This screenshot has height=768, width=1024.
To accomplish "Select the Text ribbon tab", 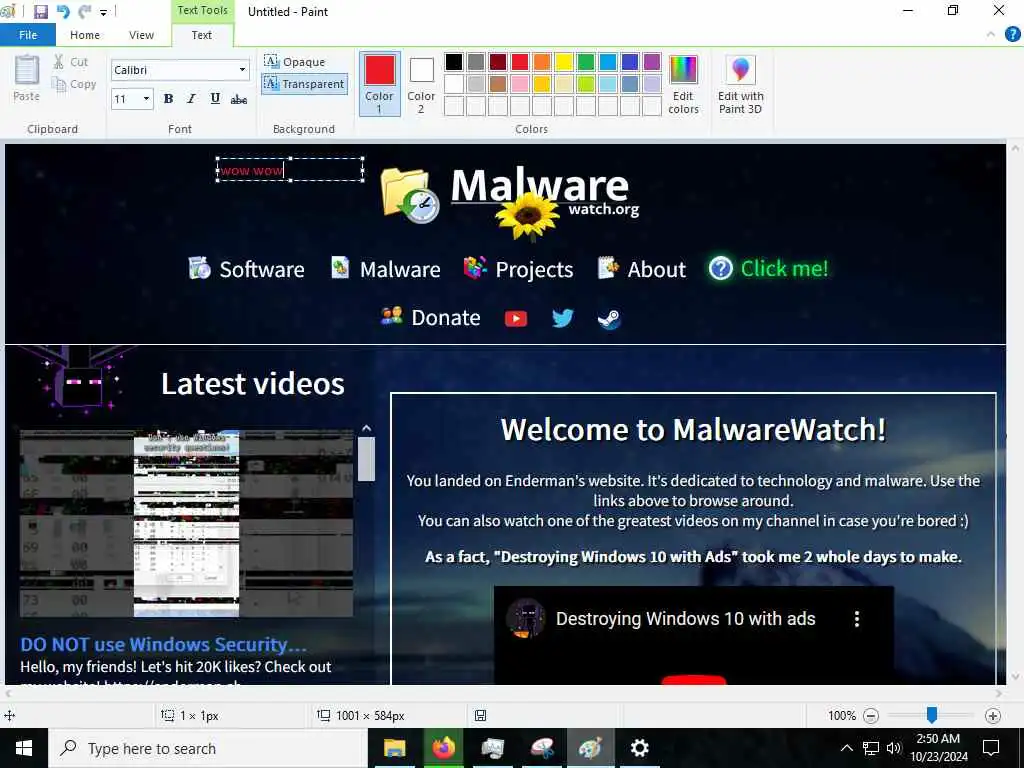I will tap(202, 35).
